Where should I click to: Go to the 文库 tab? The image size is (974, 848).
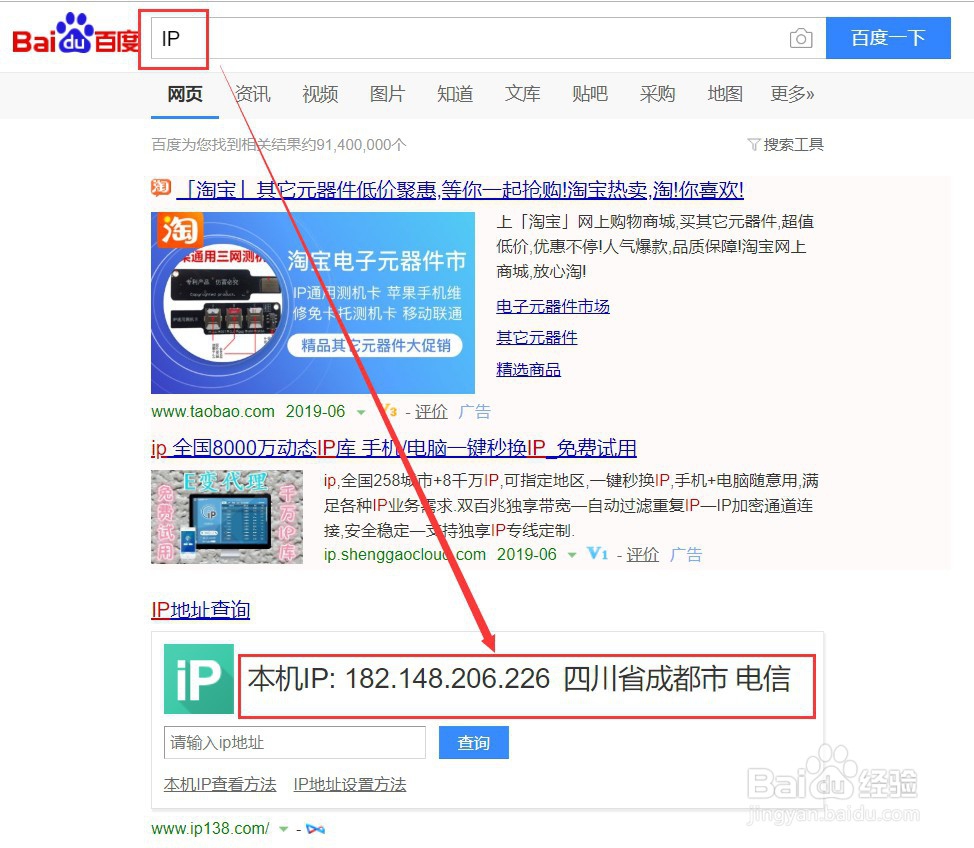click(x=522, y=94)
